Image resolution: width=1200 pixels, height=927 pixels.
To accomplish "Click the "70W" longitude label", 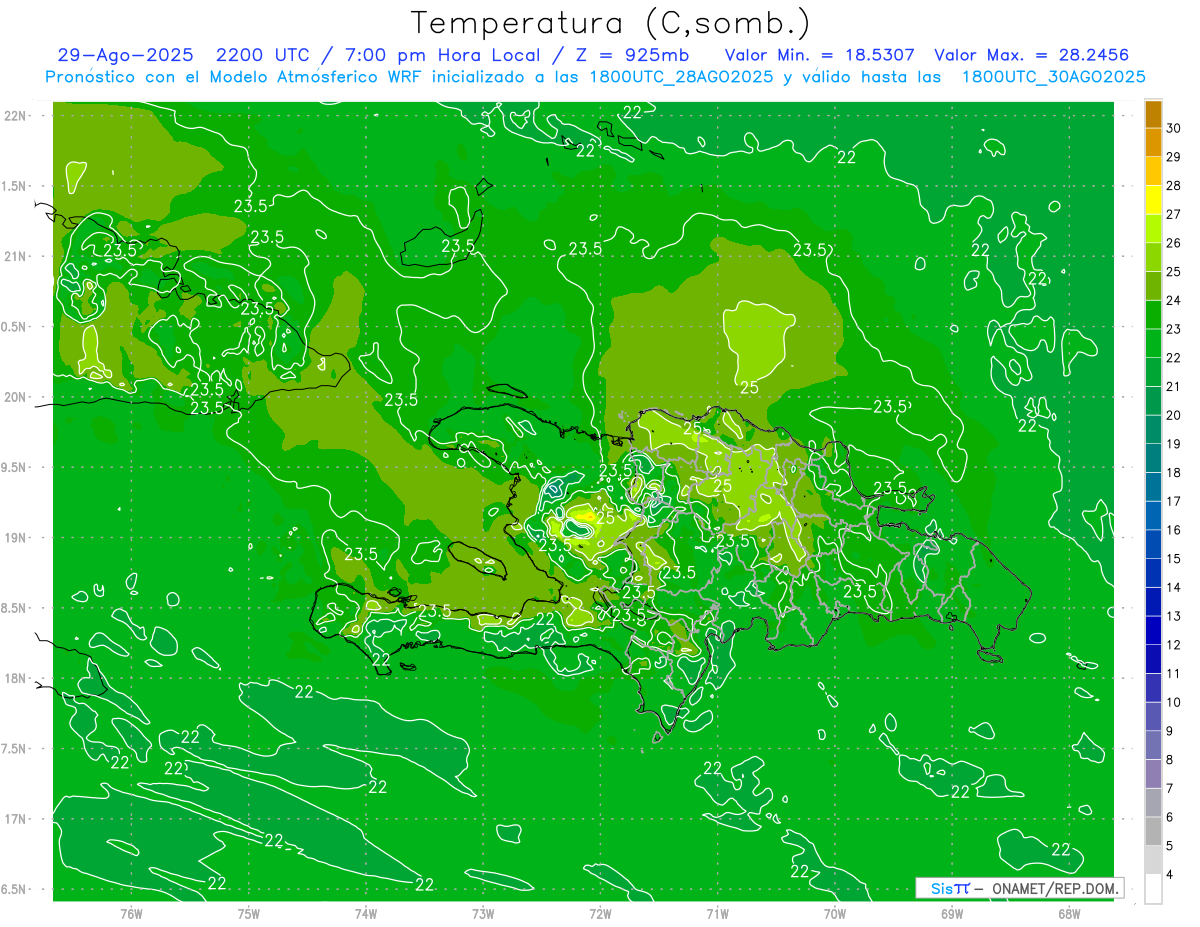I will [x=834, y=914].
